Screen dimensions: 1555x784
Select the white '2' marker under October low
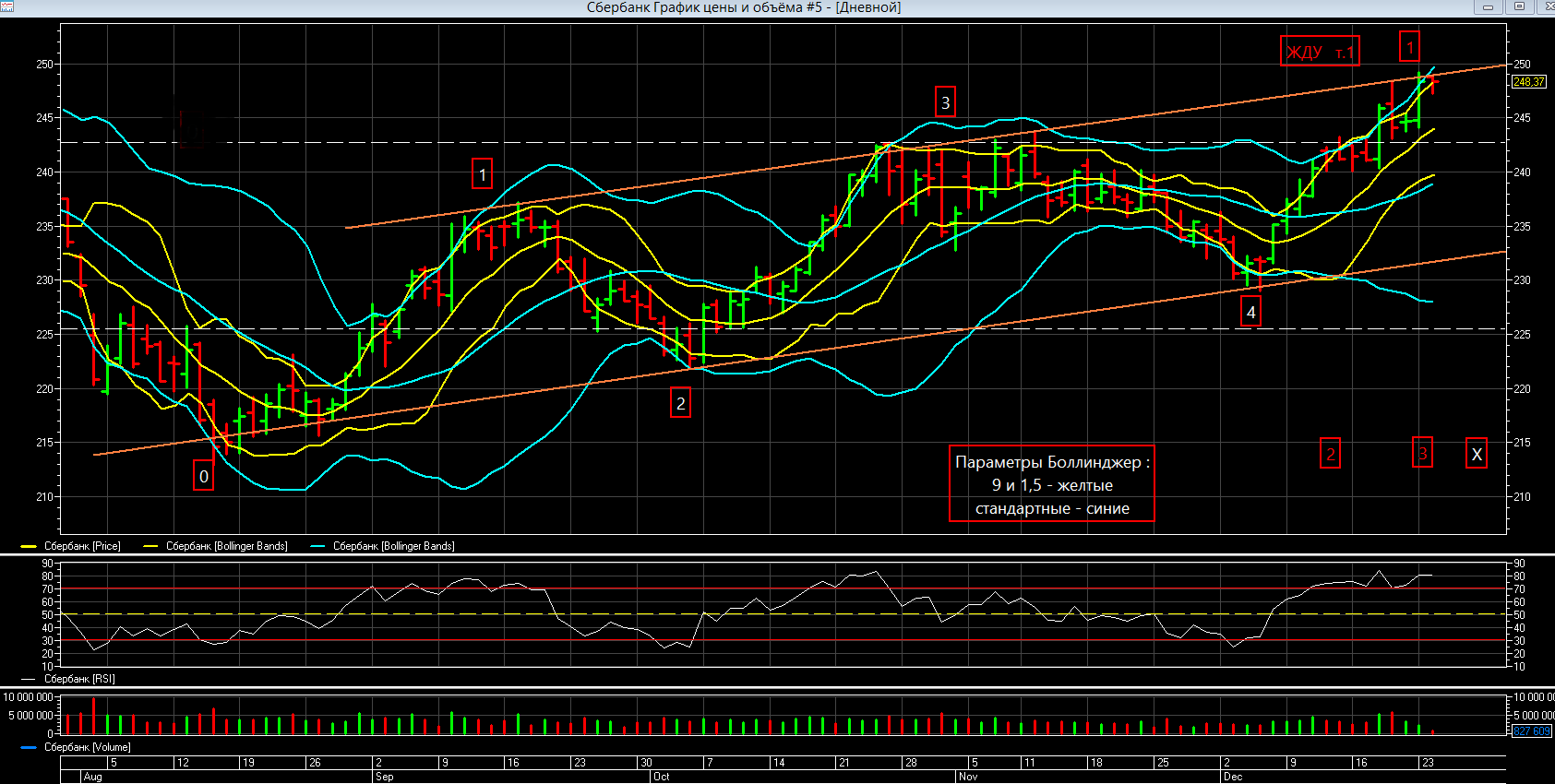680,403
